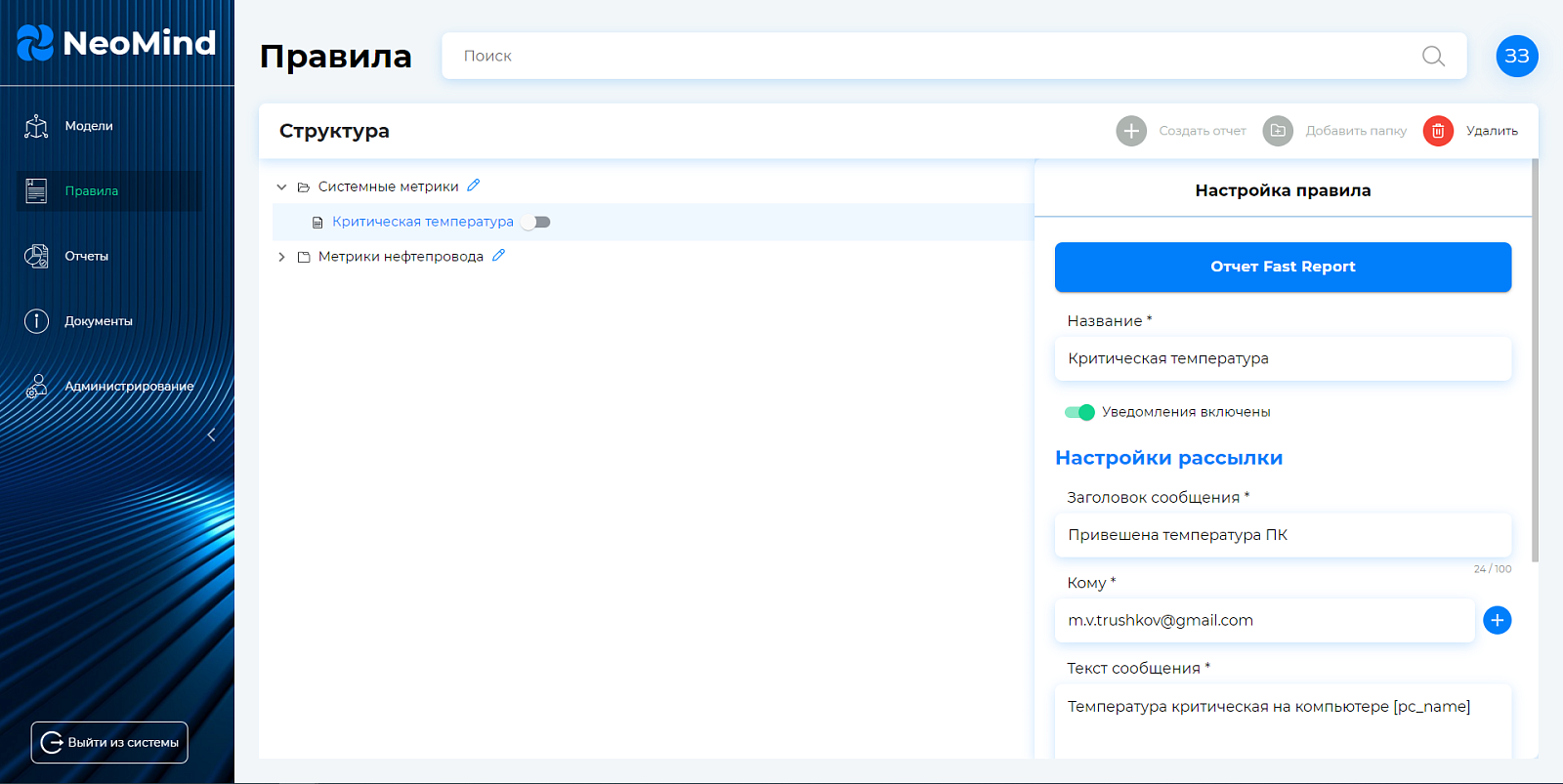Select the Метрики нефтепровода folder label
Screen dimensions: 1563x784
[x=401, y=257]
